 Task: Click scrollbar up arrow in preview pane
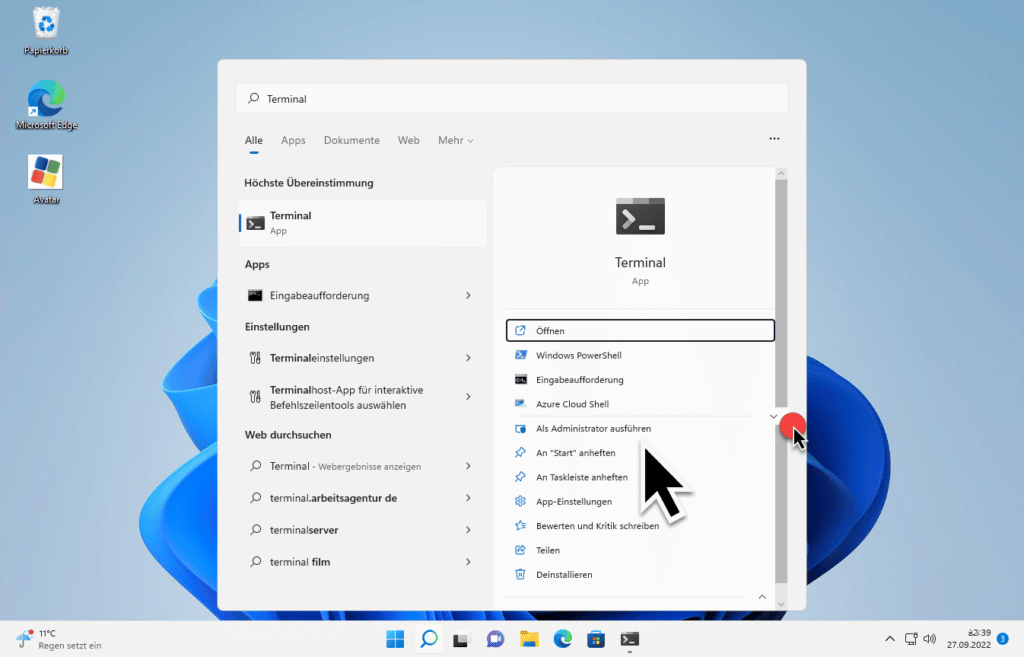coord(781,174)
